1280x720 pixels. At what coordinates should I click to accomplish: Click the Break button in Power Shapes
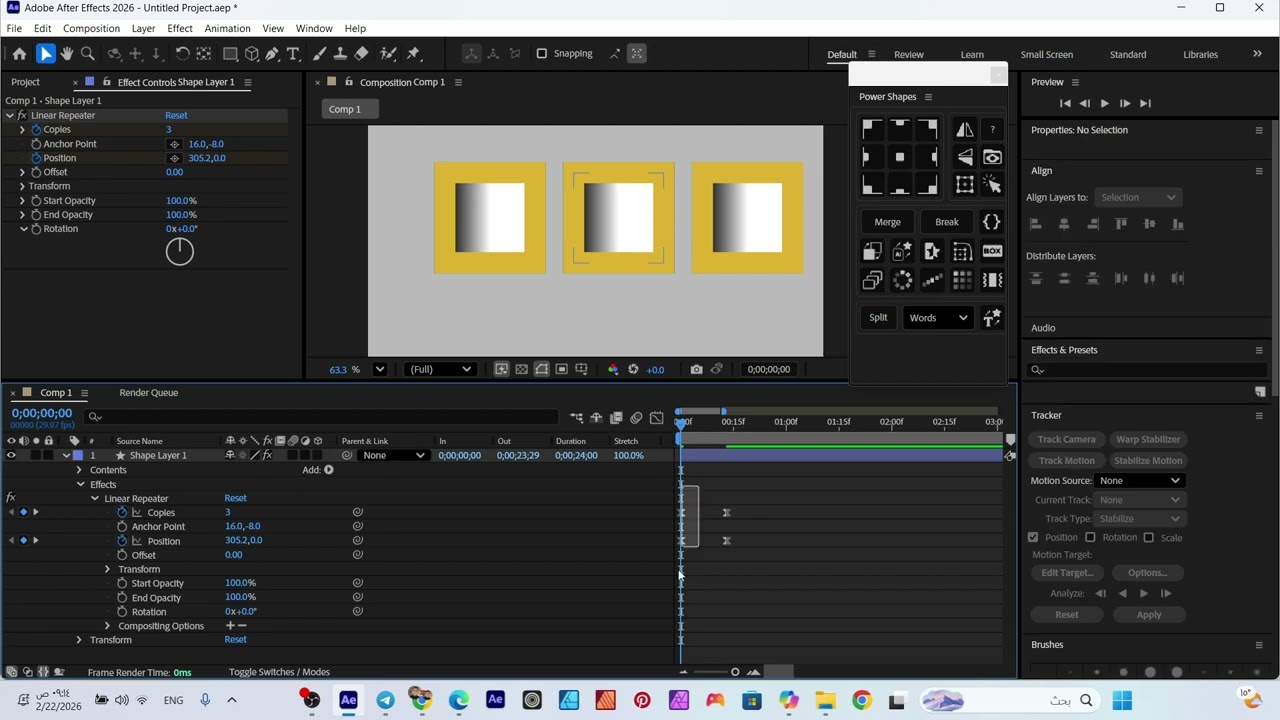[x=946, y=222]
